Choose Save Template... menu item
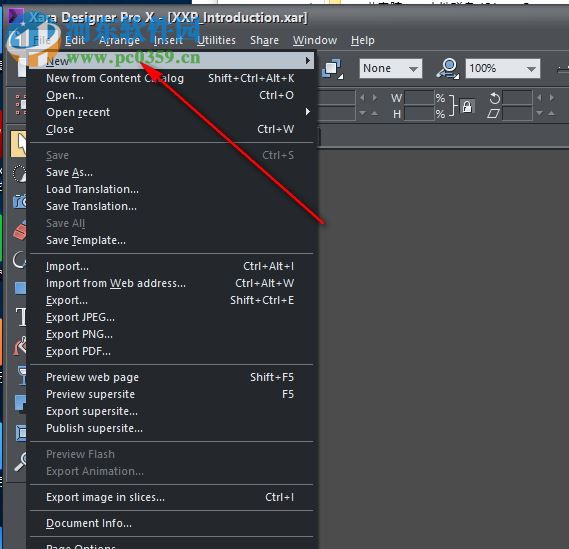The height and width of the screenshot is (549, 569). click(x=171, y=240)
